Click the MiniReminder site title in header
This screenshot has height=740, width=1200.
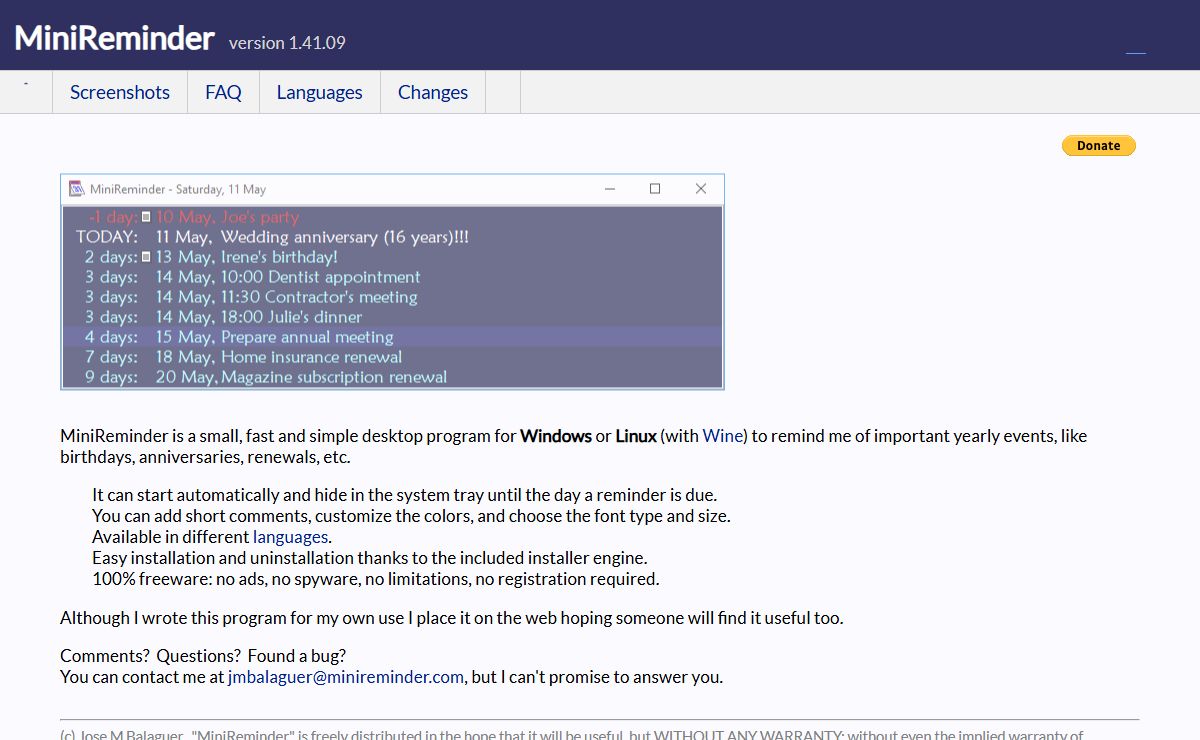114,38
